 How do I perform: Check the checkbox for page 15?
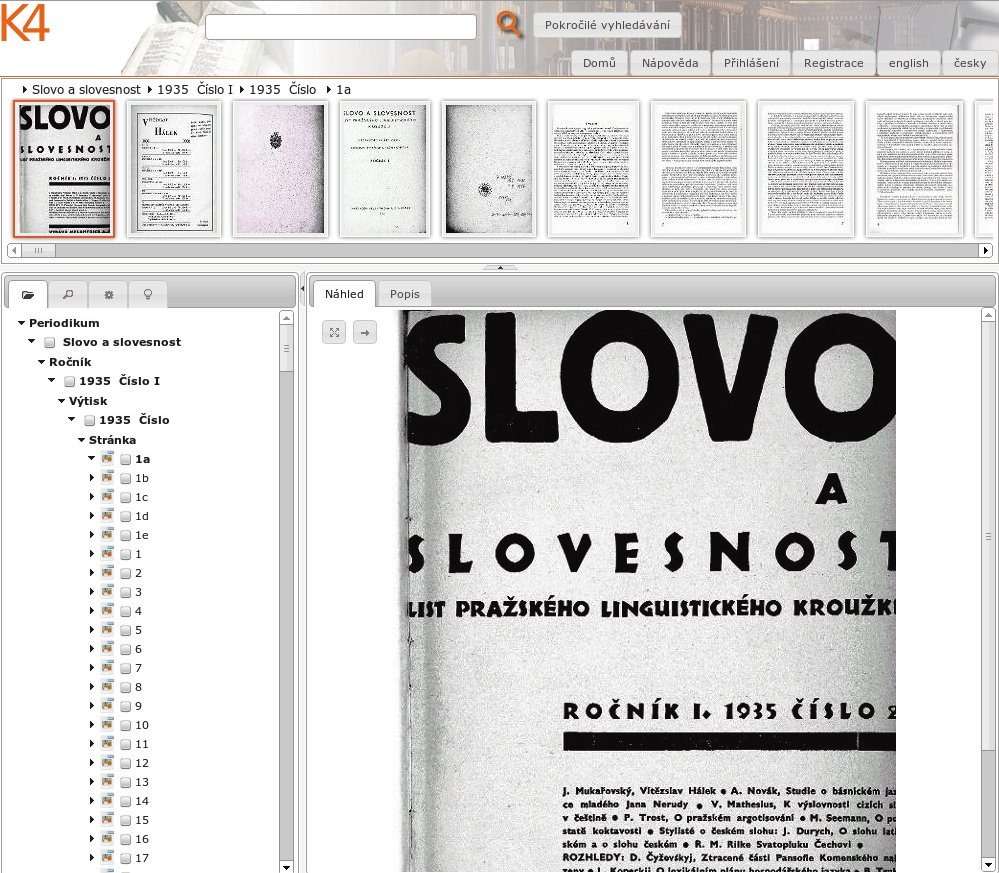coord(126,821)
